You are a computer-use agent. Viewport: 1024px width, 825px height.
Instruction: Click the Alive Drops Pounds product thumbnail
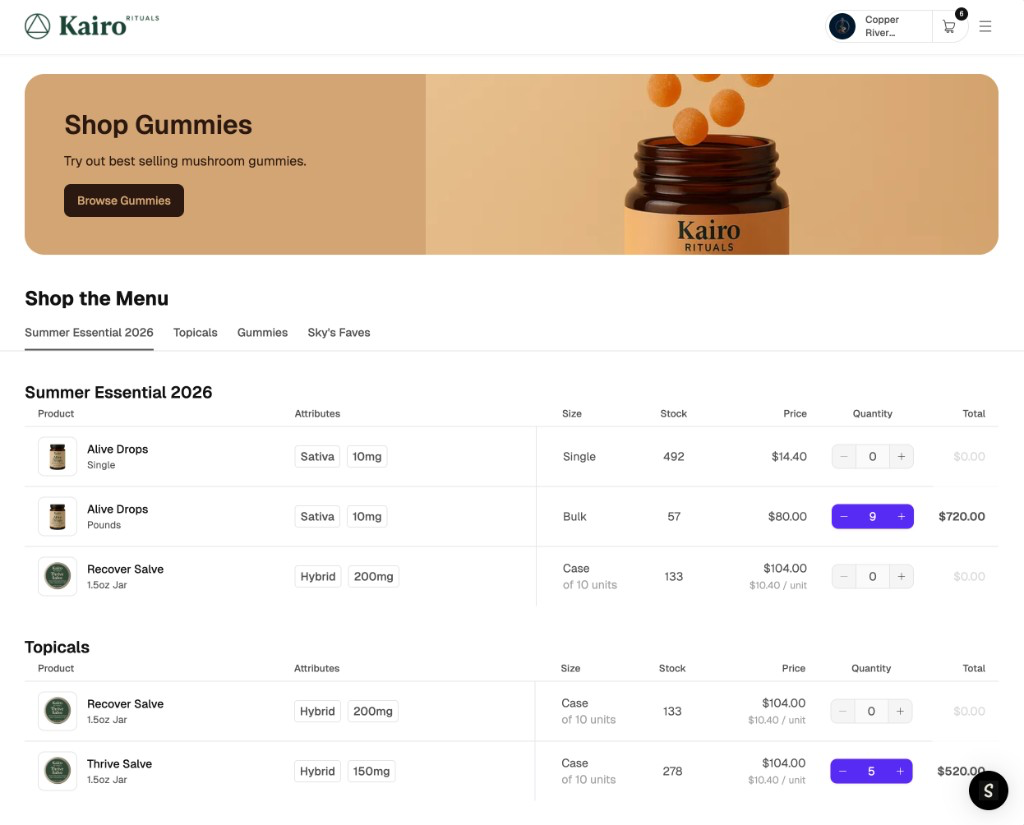(x=57, y=517)
